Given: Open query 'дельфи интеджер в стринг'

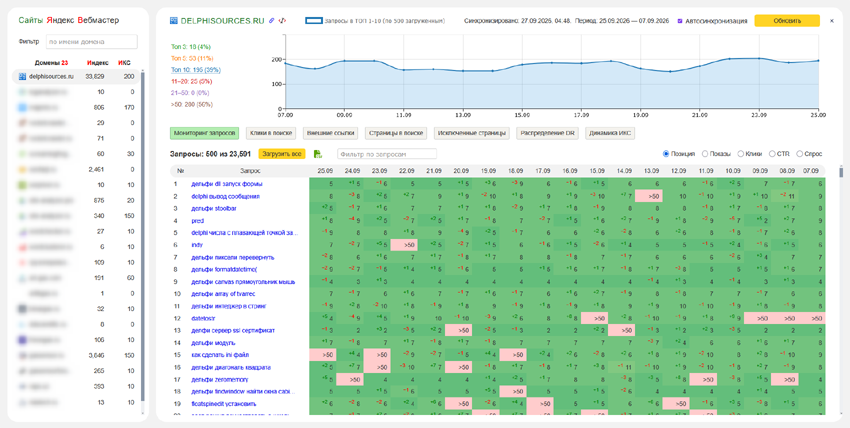Looking at the screenshot, I should (230, 307).
